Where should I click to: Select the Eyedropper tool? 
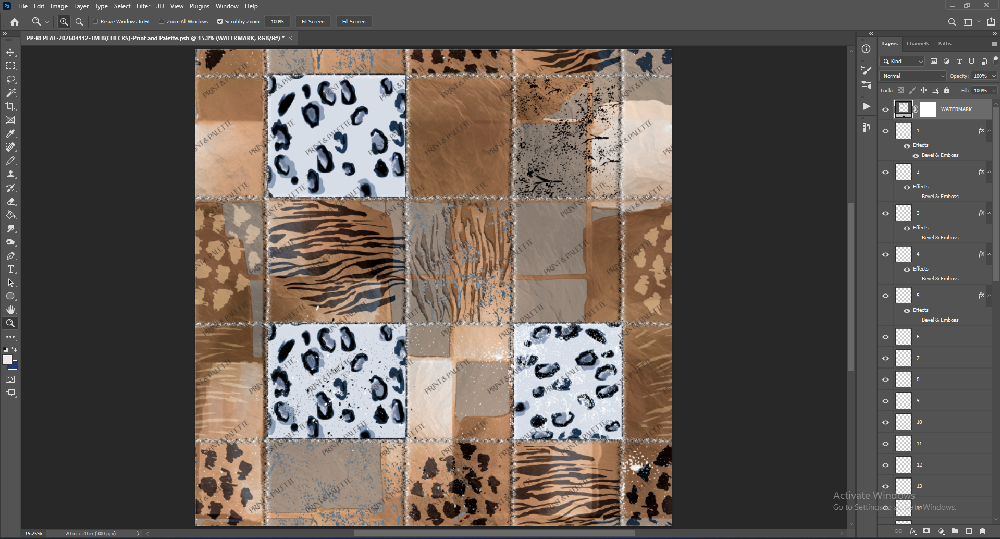[10, 133]
